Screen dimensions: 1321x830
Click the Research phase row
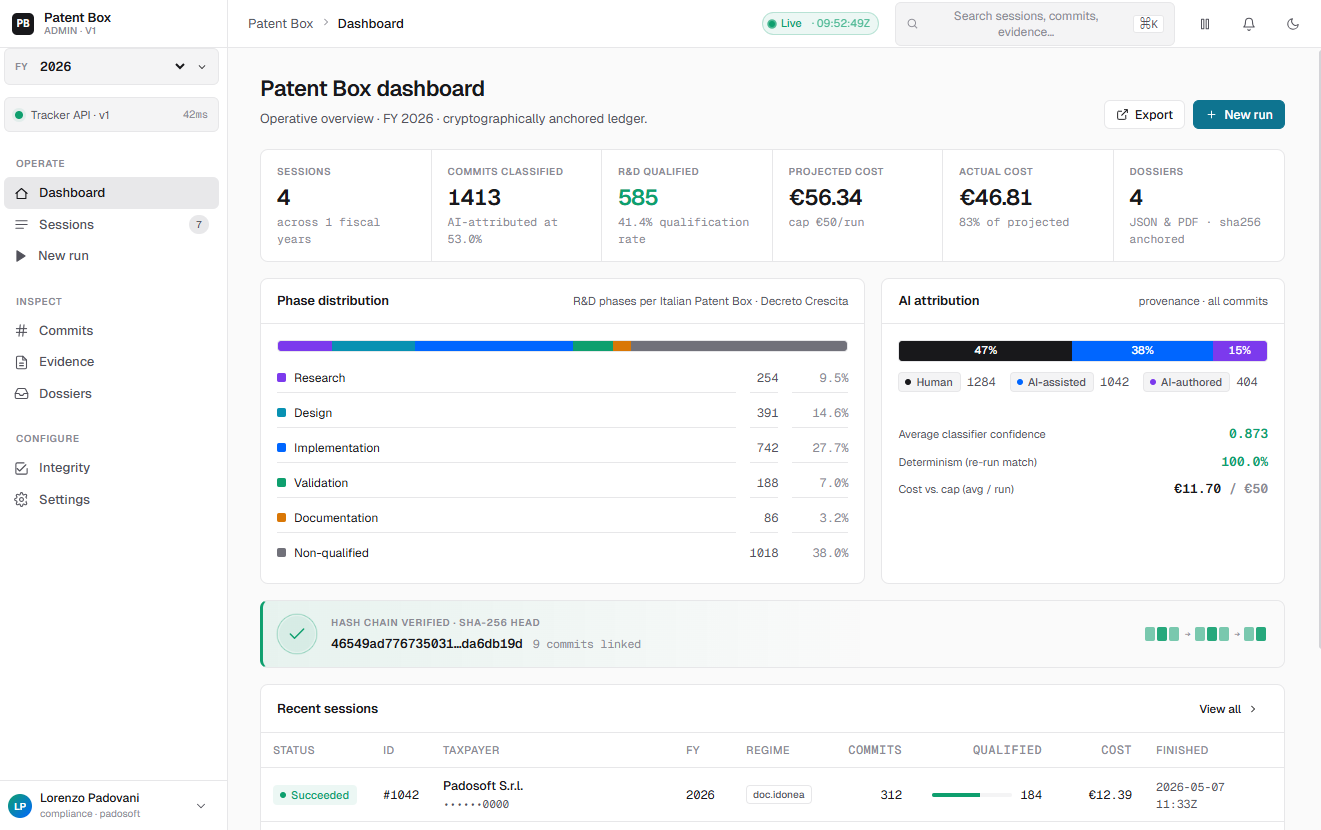point(562,378)
